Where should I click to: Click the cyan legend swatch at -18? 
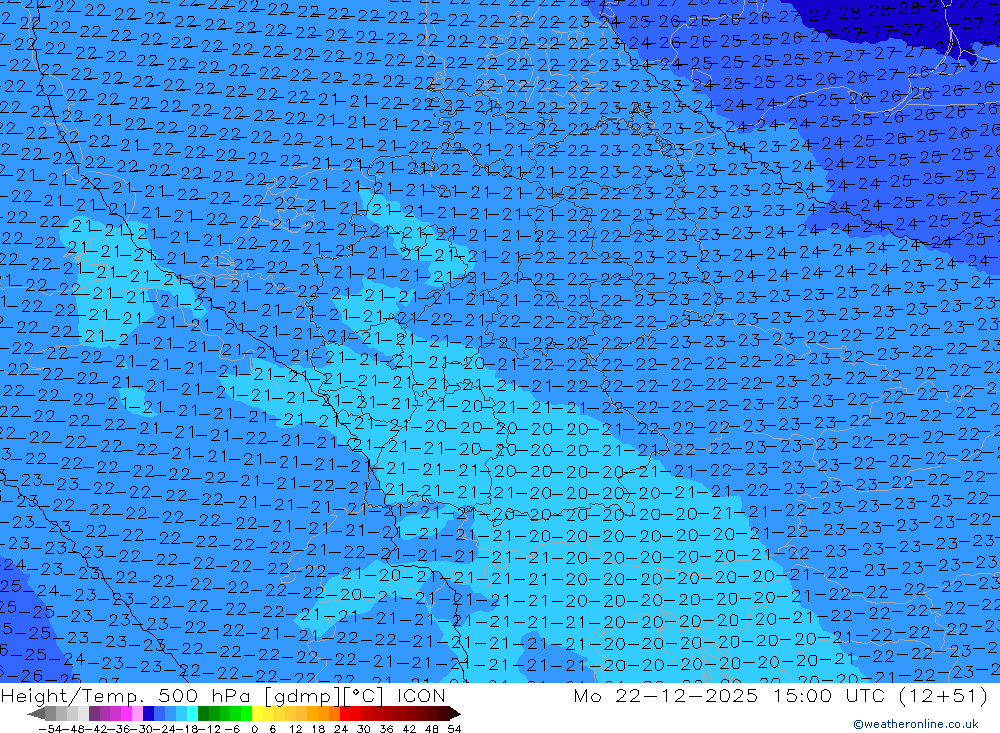192,714
